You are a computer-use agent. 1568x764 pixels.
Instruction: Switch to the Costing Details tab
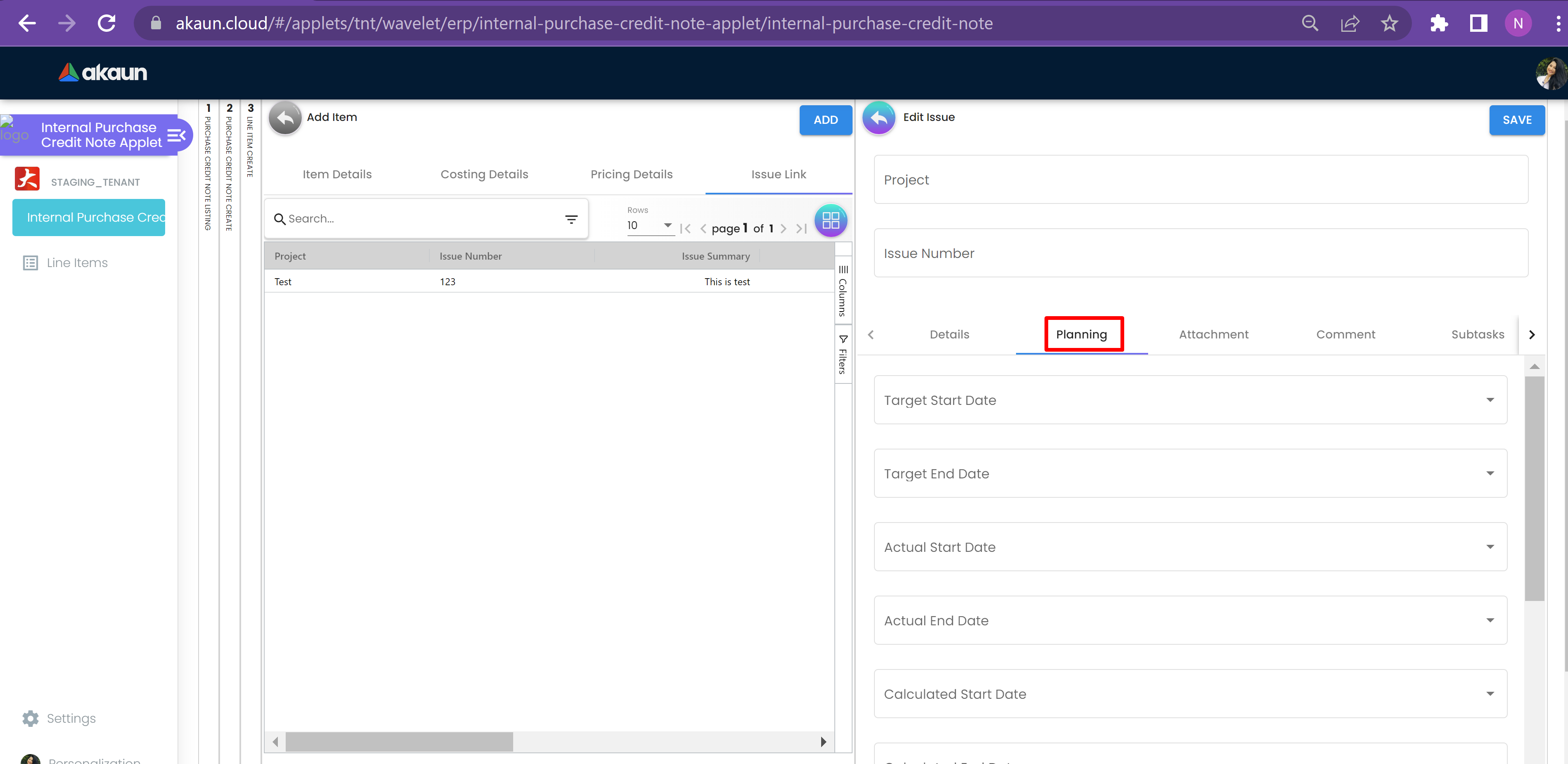click(x=484, y=174)
